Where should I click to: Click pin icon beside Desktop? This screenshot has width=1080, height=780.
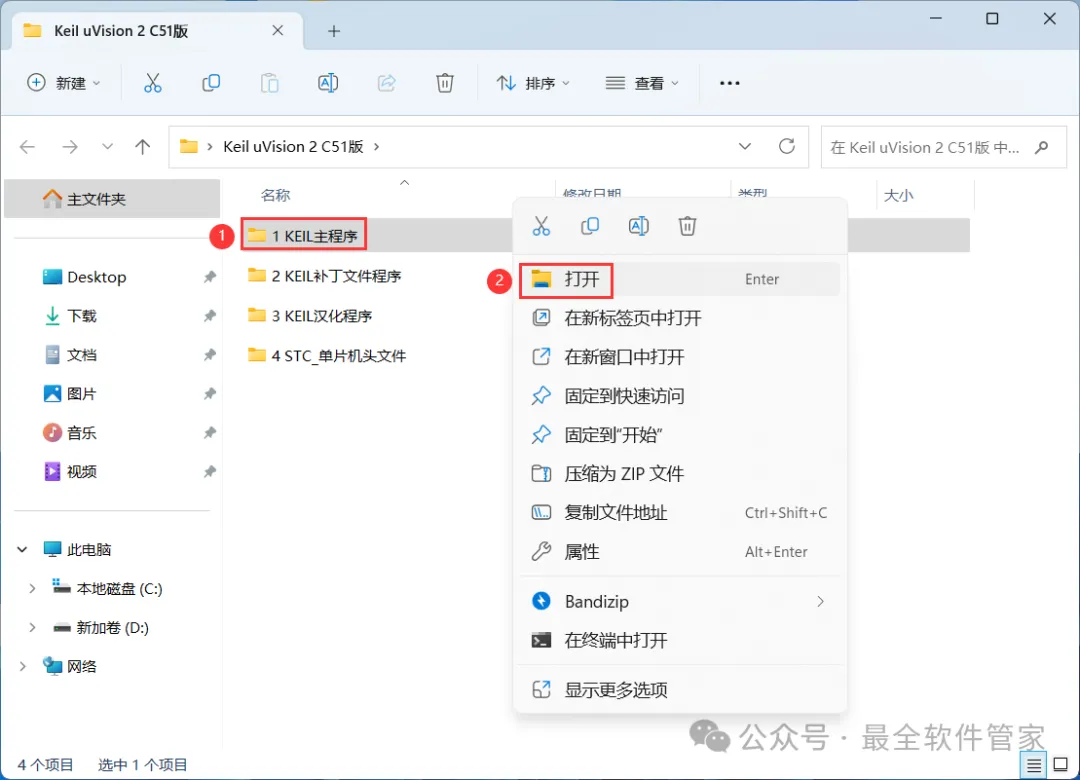209,277
